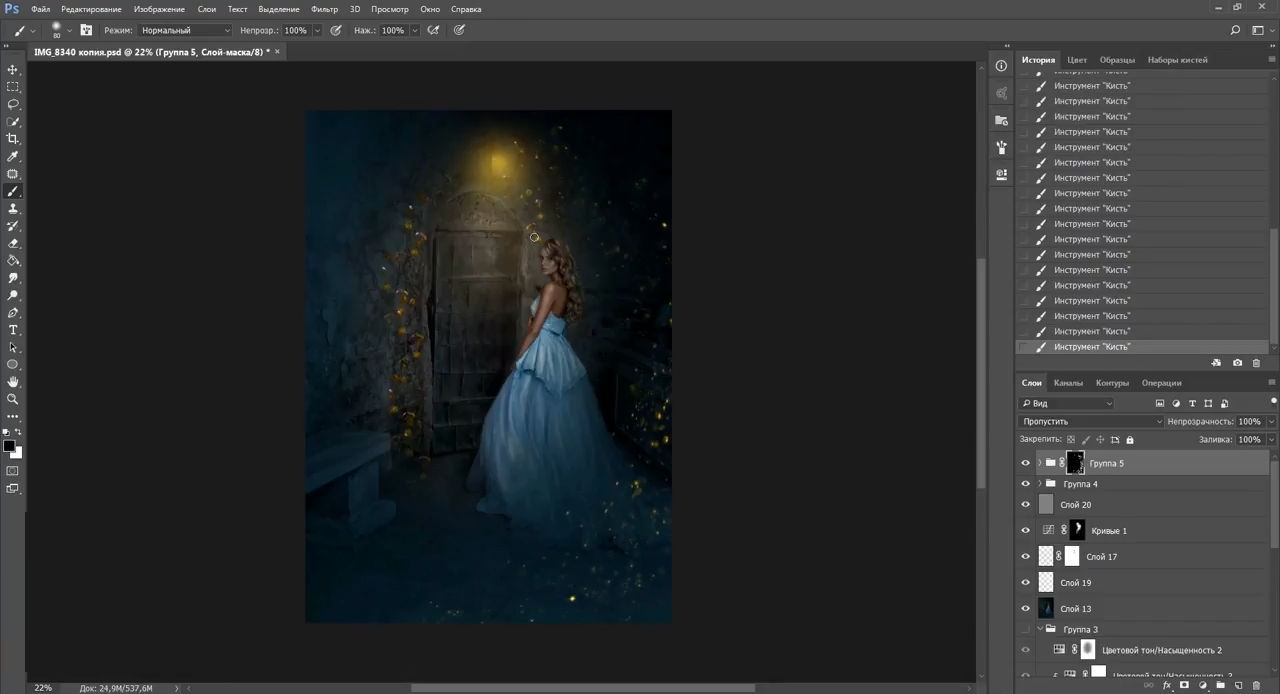1280x694 pixels.
Task: Open layer filter type Вид dropdown
Action: pos(1066,403)
